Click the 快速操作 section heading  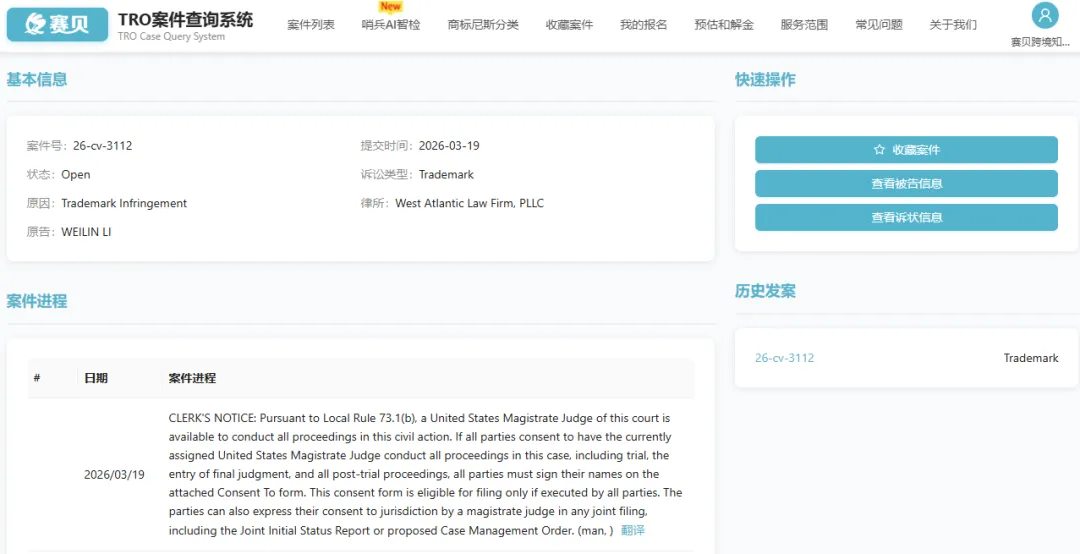tap(765, 79)
